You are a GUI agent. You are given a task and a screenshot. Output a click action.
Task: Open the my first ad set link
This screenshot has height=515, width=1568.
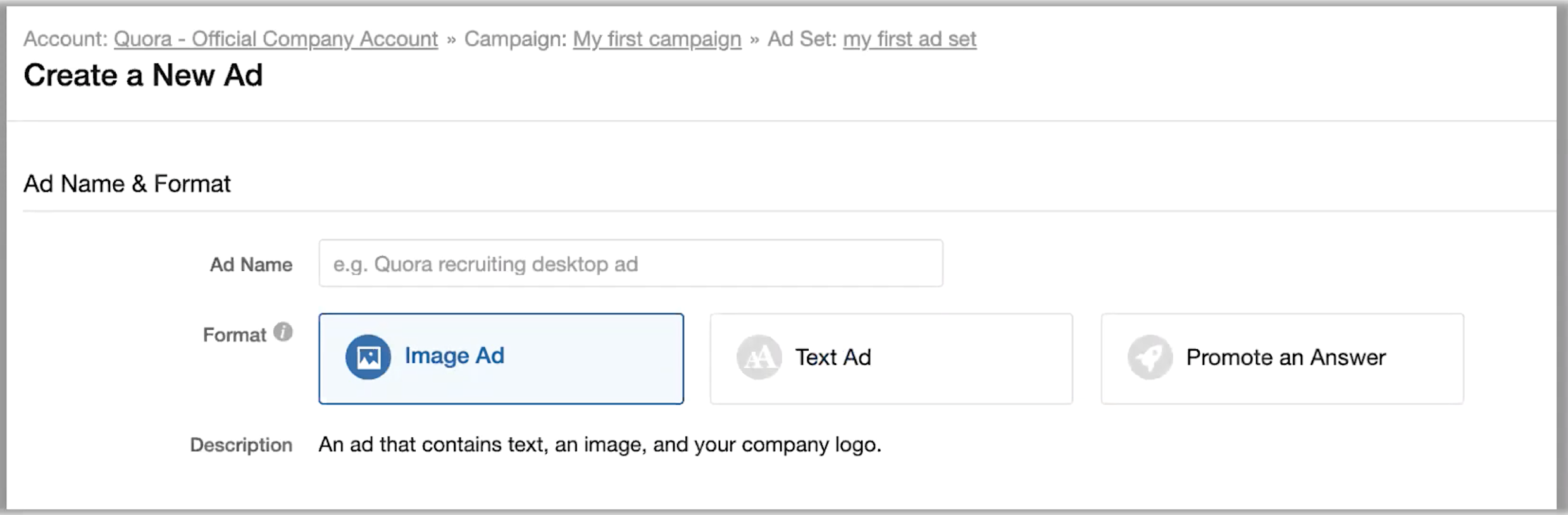pyautogui.click(x=909, y=39)
